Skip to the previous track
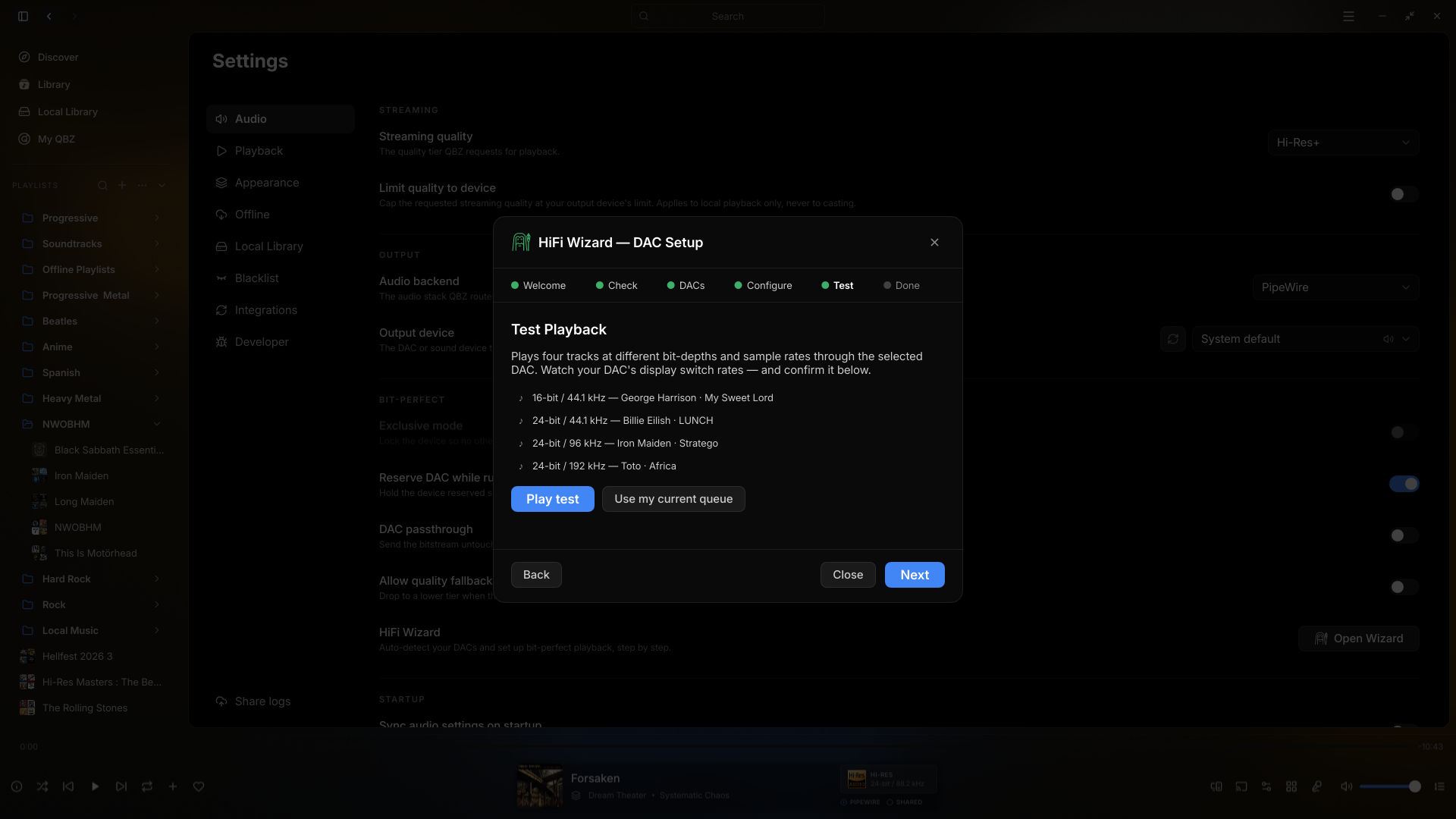This screenshot has width=1456, height=819. [68, 786]
